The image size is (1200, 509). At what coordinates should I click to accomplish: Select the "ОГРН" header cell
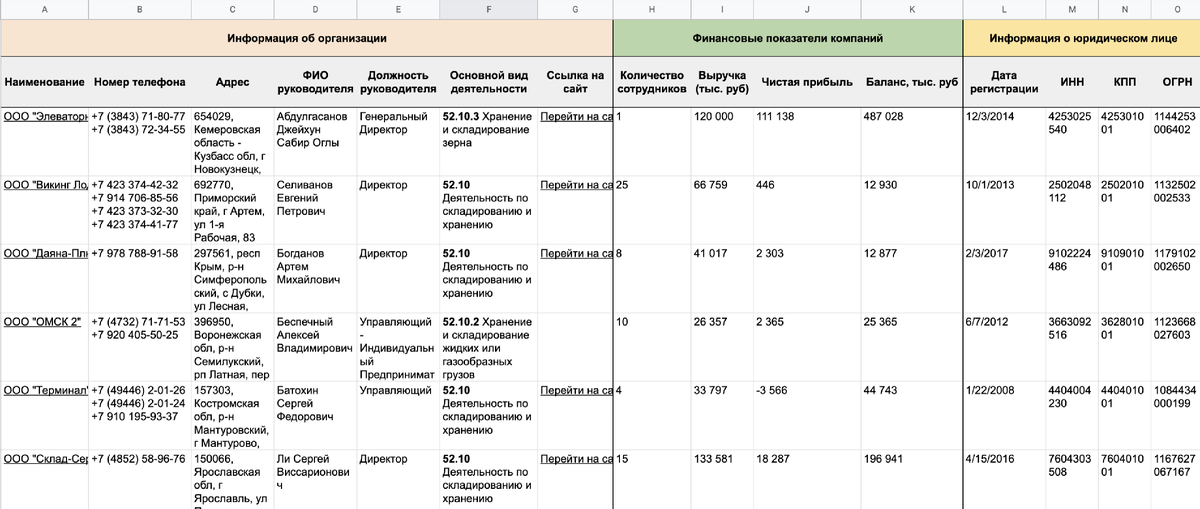click(x=1175, y=81)
